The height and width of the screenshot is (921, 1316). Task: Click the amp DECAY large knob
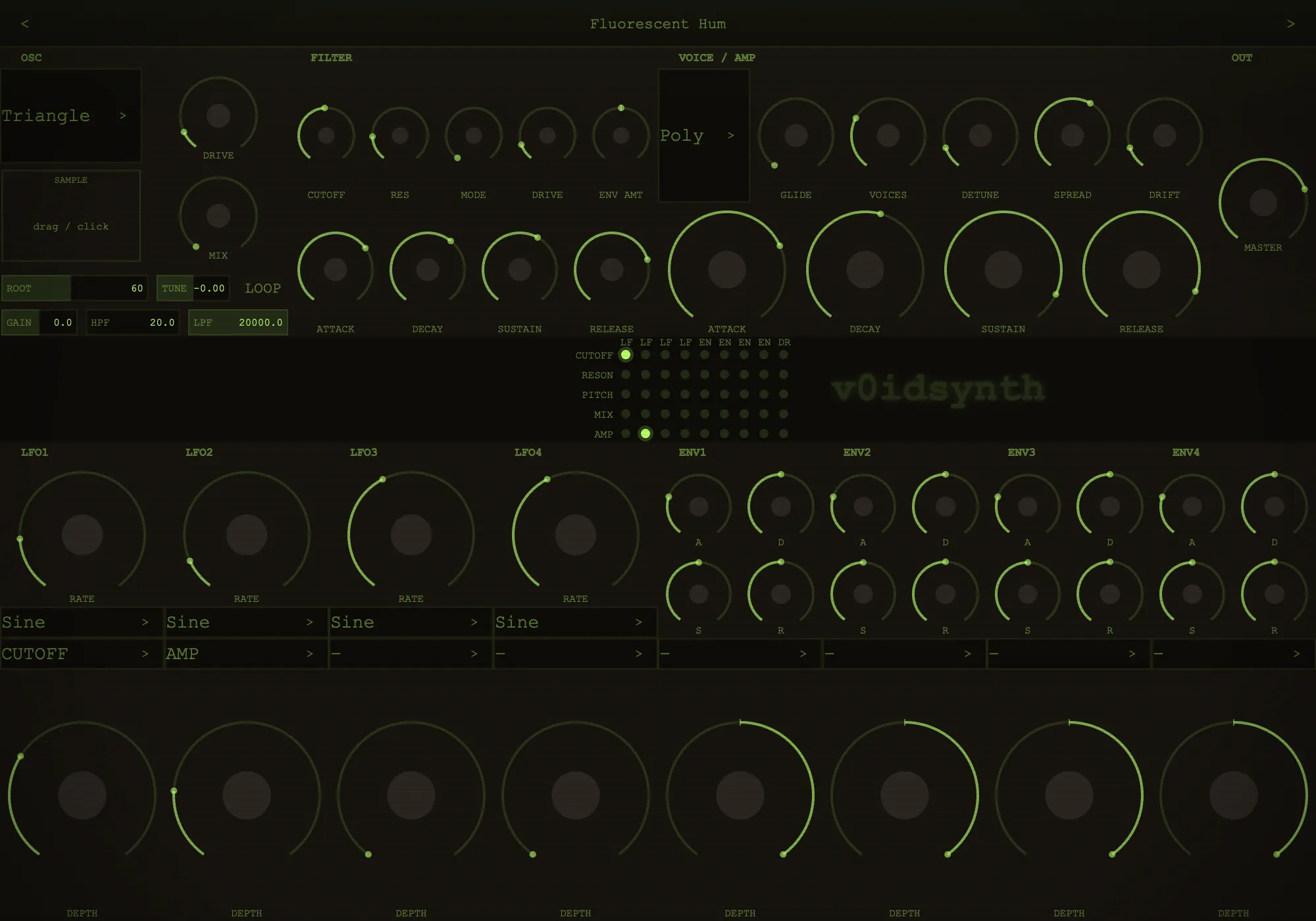(865, 270)
